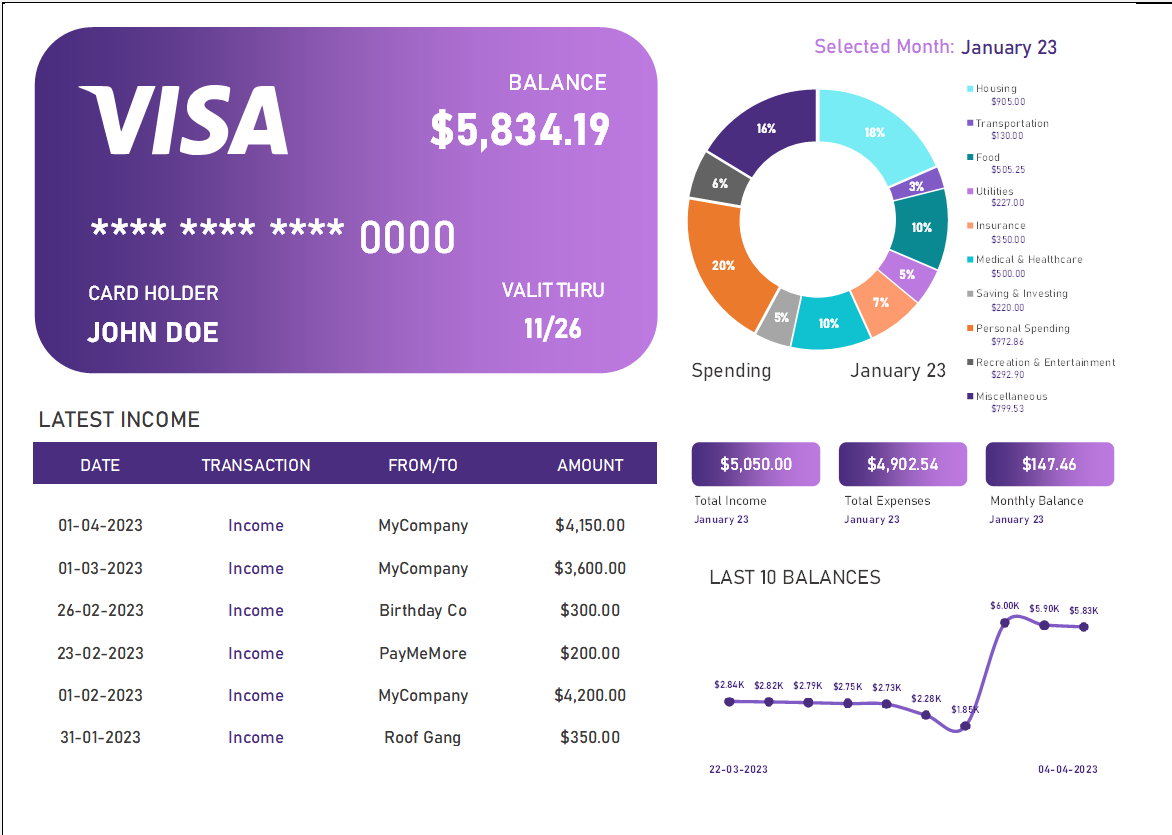
Task: Select the selected month value January 23
Action: (1009, 47)
